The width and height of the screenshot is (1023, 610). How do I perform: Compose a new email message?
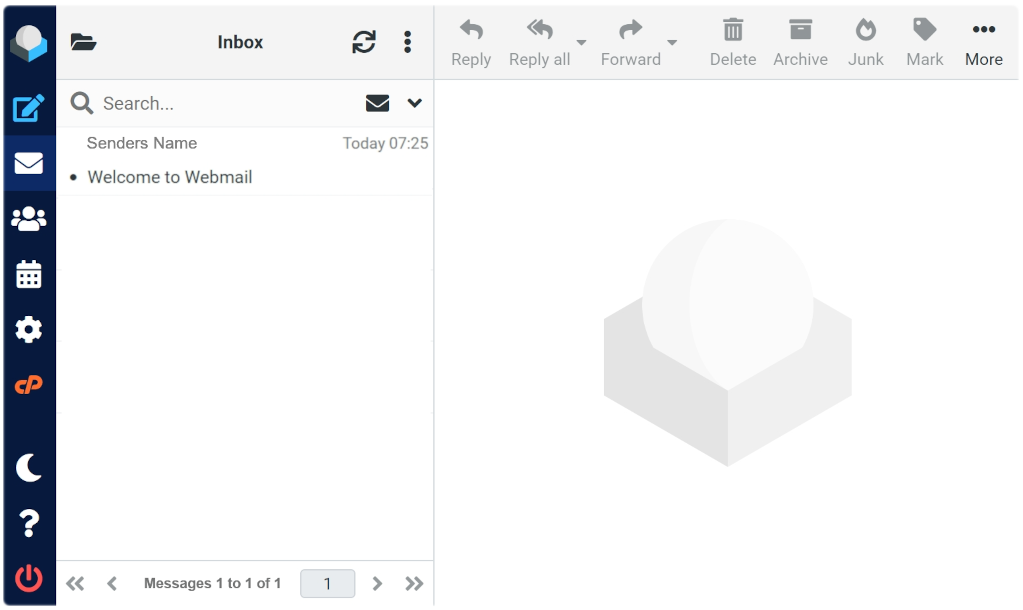tap(28, 108)
